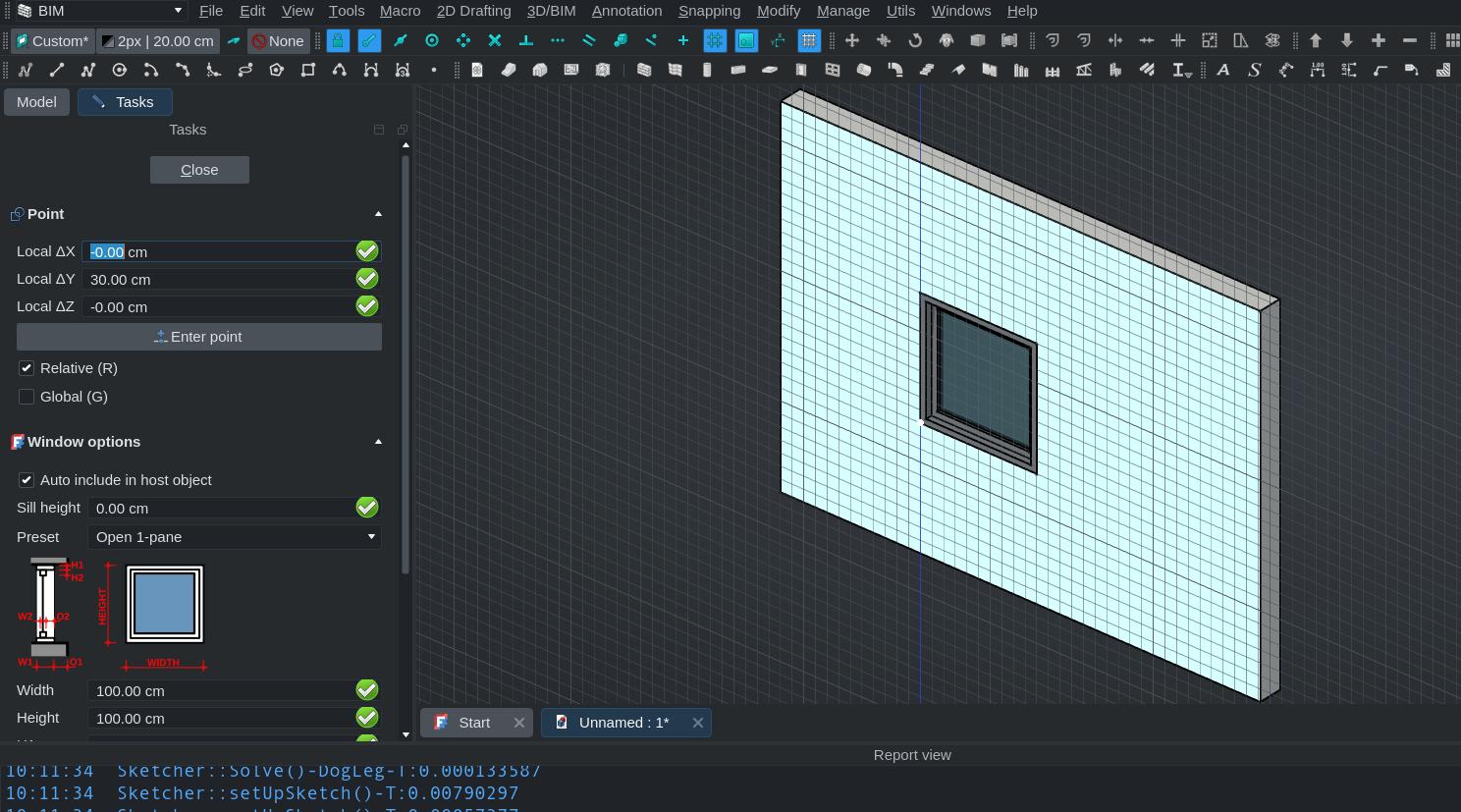Click the Move tool icon
The width and height of the screenshot is (1461, 812).
tap(852, 40)
